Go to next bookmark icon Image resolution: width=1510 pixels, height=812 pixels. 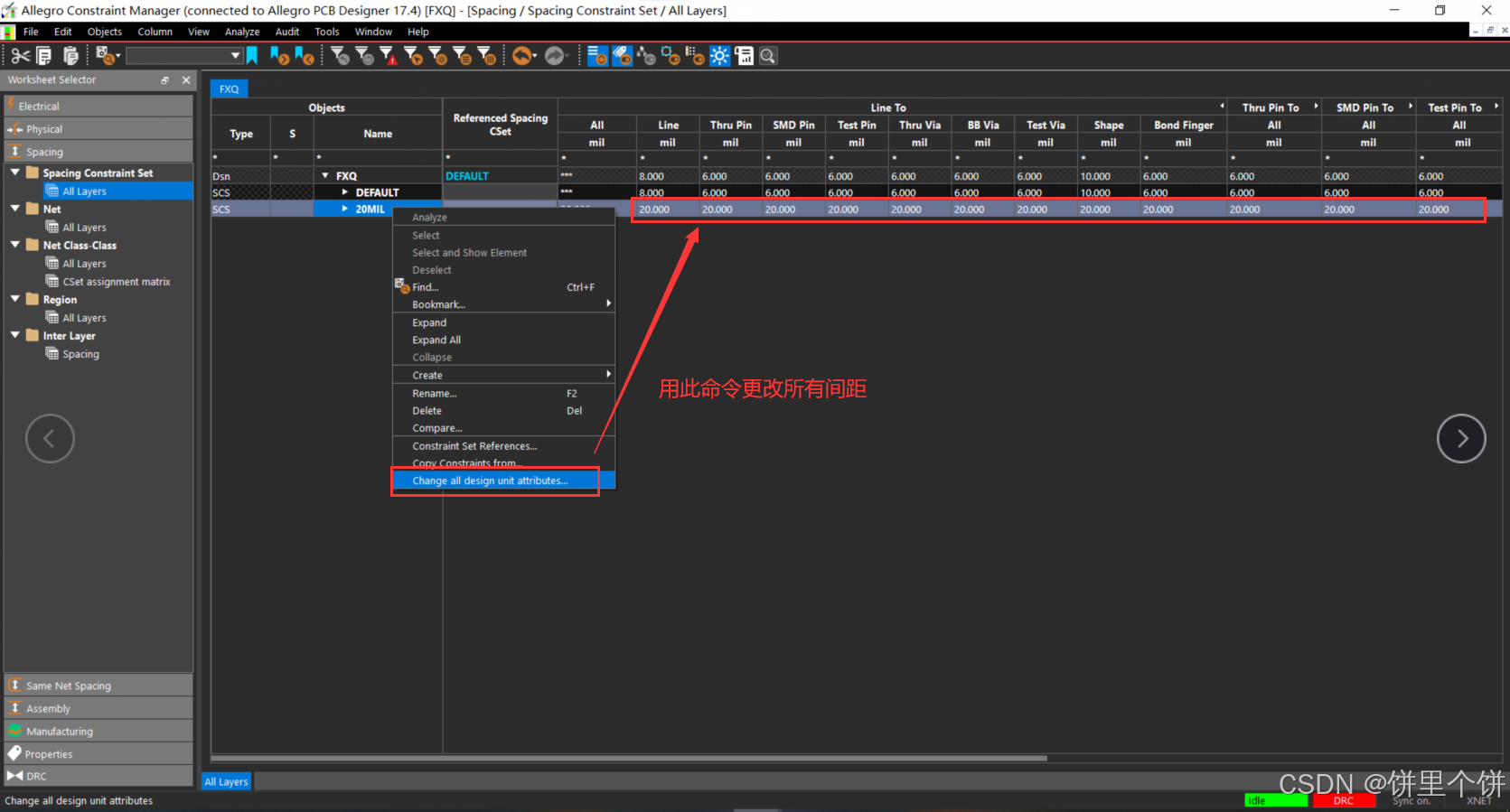point(280,56)
